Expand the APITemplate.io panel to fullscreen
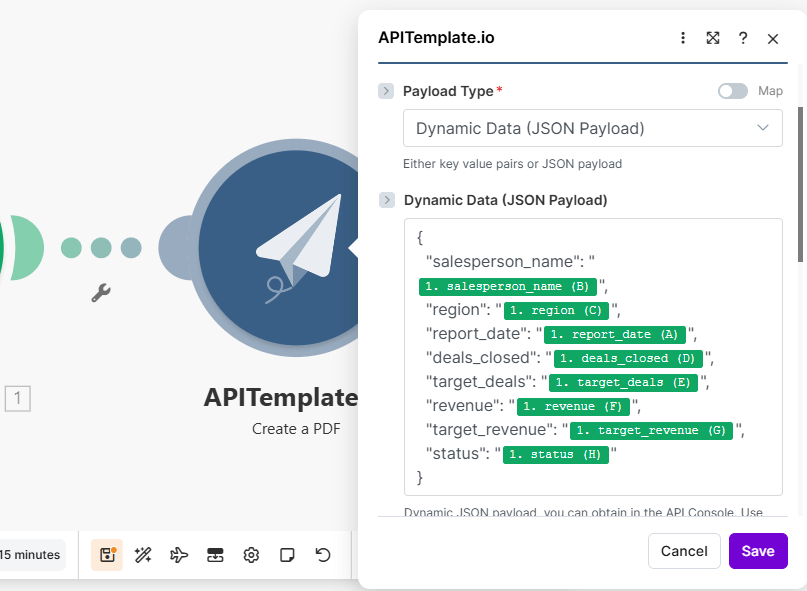 tap(713, 38)
